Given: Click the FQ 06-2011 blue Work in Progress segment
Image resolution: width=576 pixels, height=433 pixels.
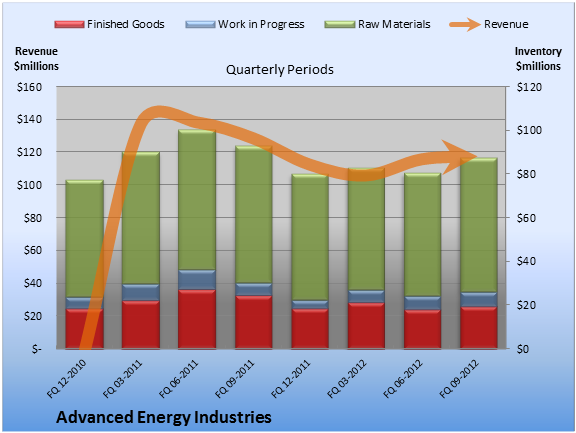Looking at the screenshot, I should click(x=197, y=280).
